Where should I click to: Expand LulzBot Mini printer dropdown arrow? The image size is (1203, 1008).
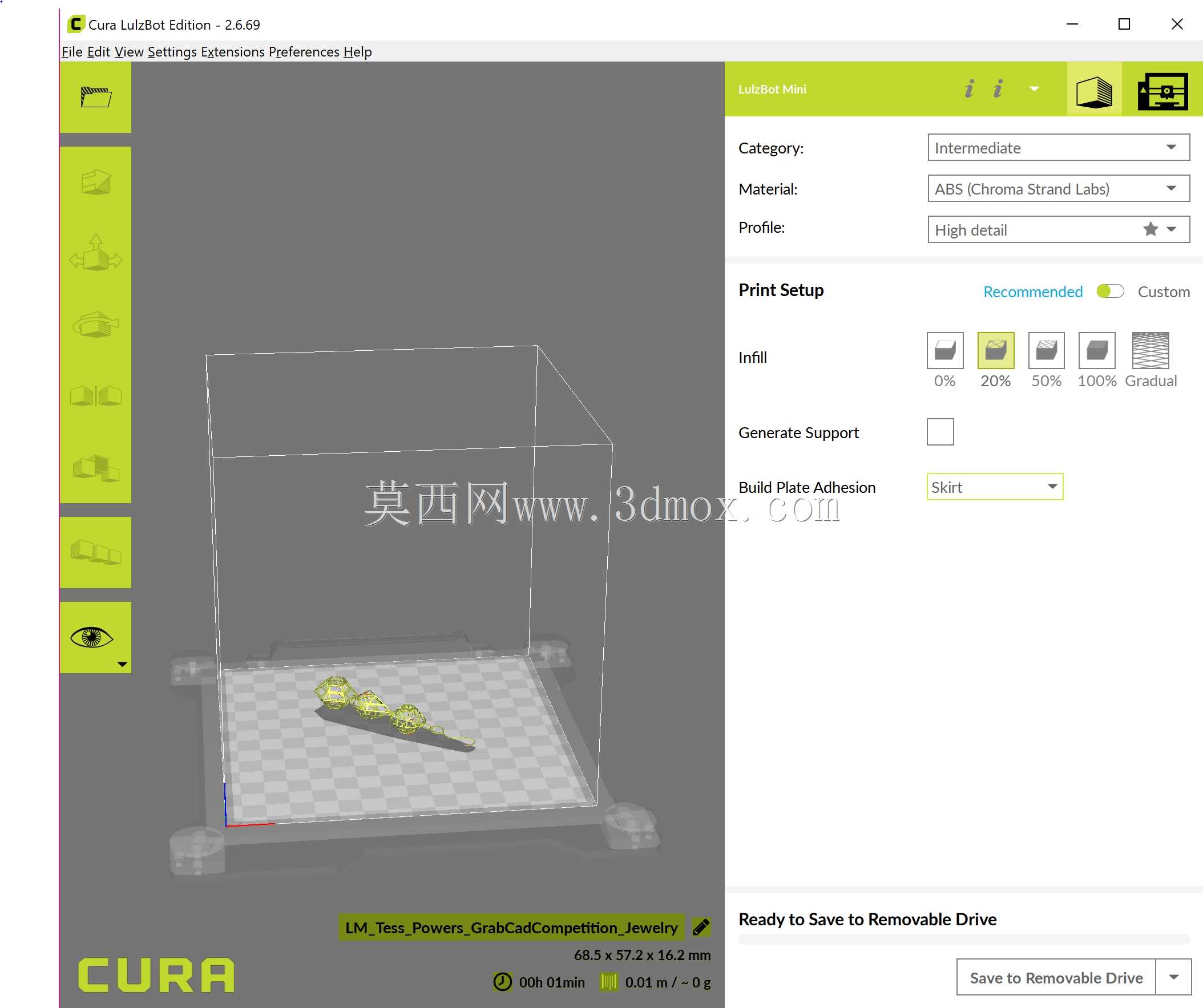pyautogui.click(x=1035, y=89)
